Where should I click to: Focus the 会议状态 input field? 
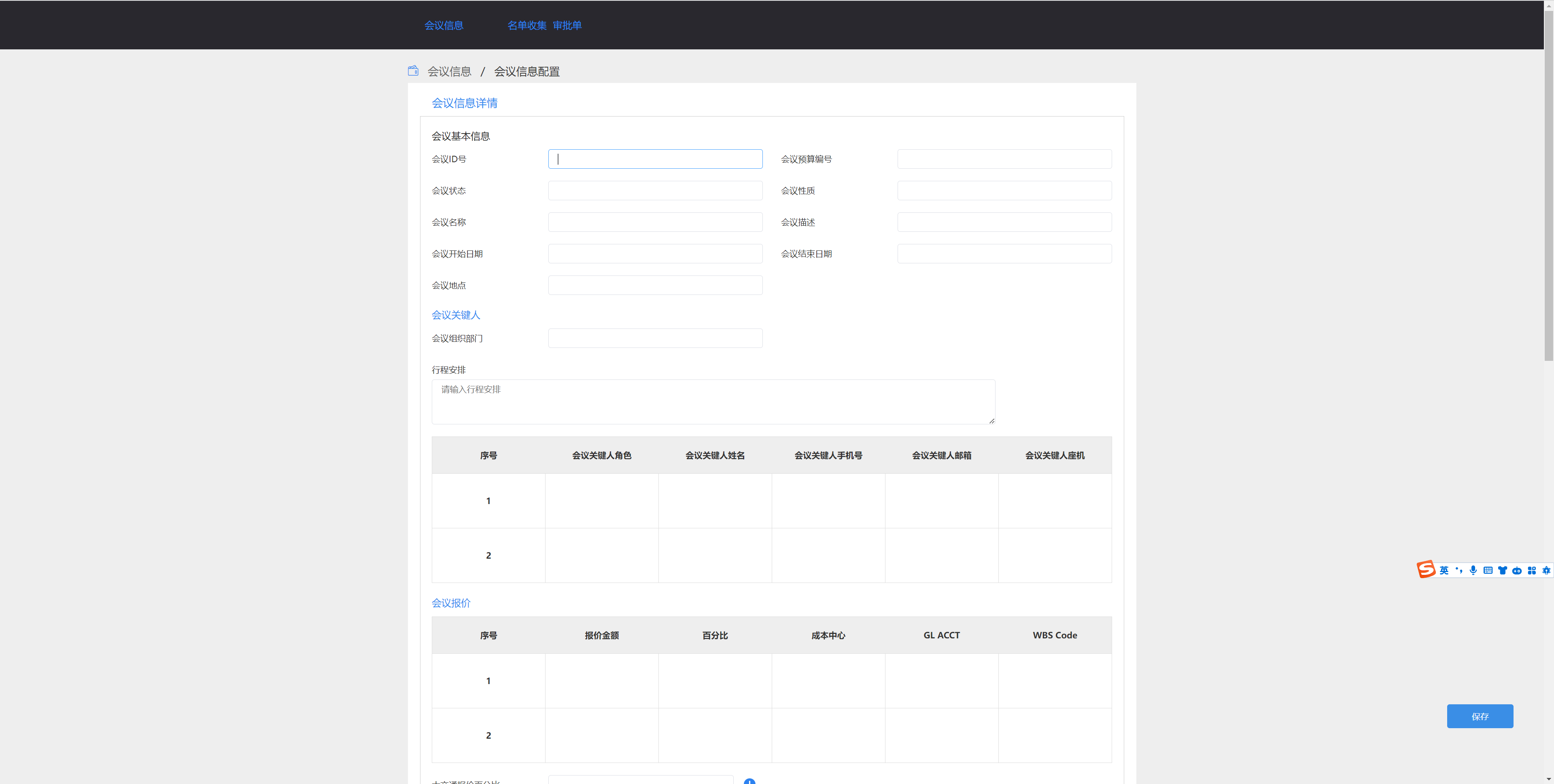pyautogui.click(x=655, y=191)
